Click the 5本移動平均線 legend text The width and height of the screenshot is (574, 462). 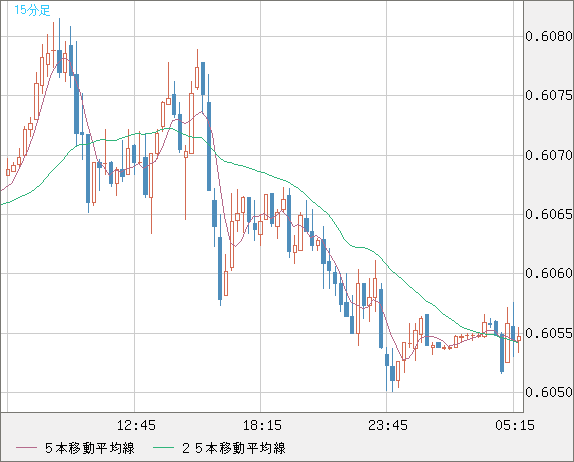(x=90, y=448)
